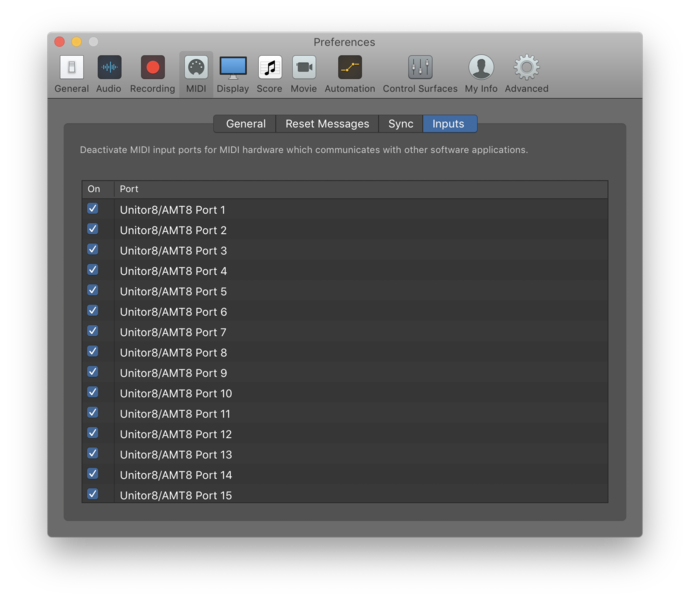Open My Info preferences pane
Image resolution: width=690 pixels, height=600 pixels.
click(x=481, y=74)
